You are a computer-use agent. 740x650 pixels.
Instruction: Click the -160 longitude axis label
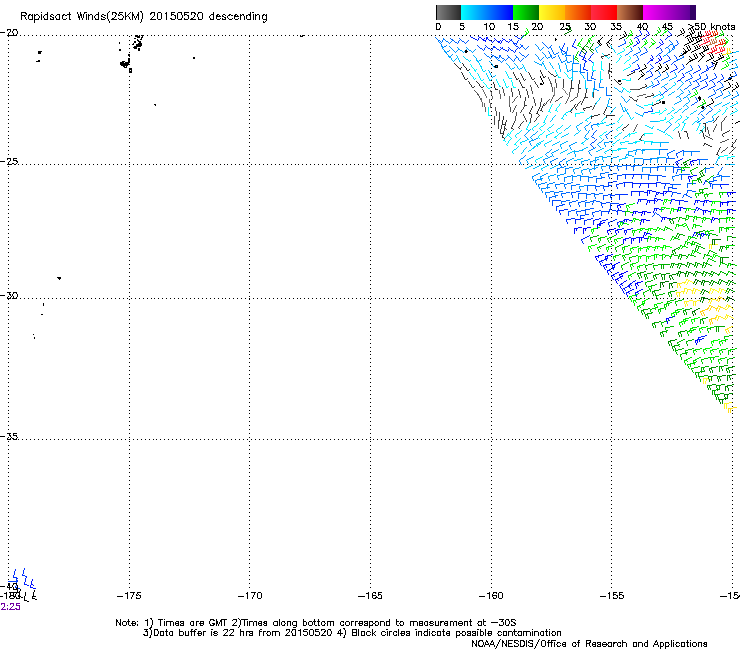click(491, 596)
